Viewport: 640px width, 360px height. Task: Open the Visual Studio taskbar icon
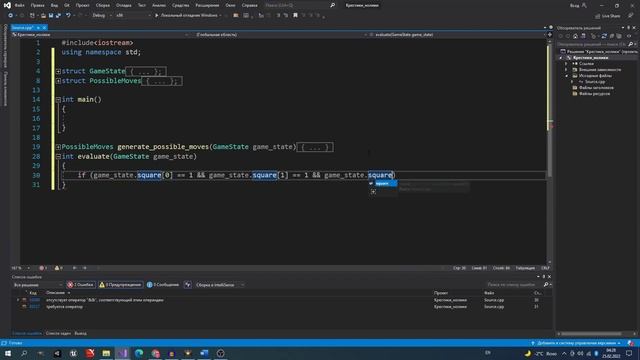(x=122, y=353)
